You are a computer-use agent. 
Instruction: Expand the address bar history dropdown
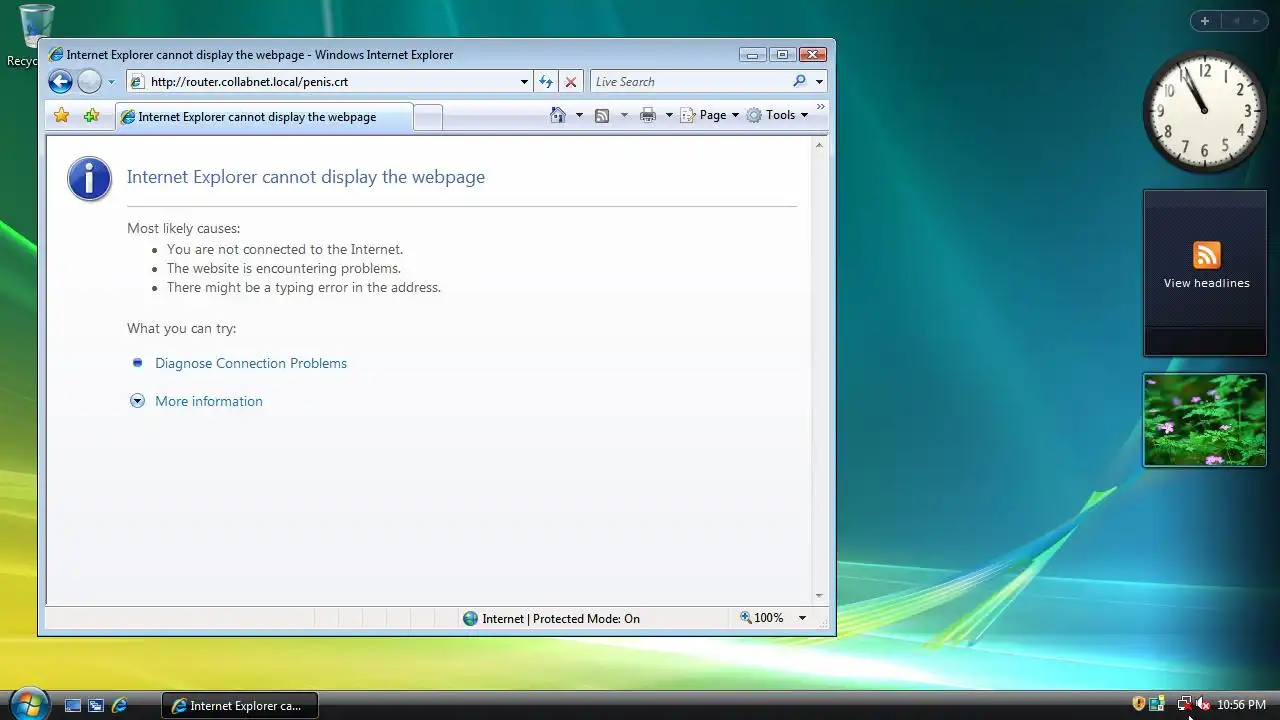point(524,82)
